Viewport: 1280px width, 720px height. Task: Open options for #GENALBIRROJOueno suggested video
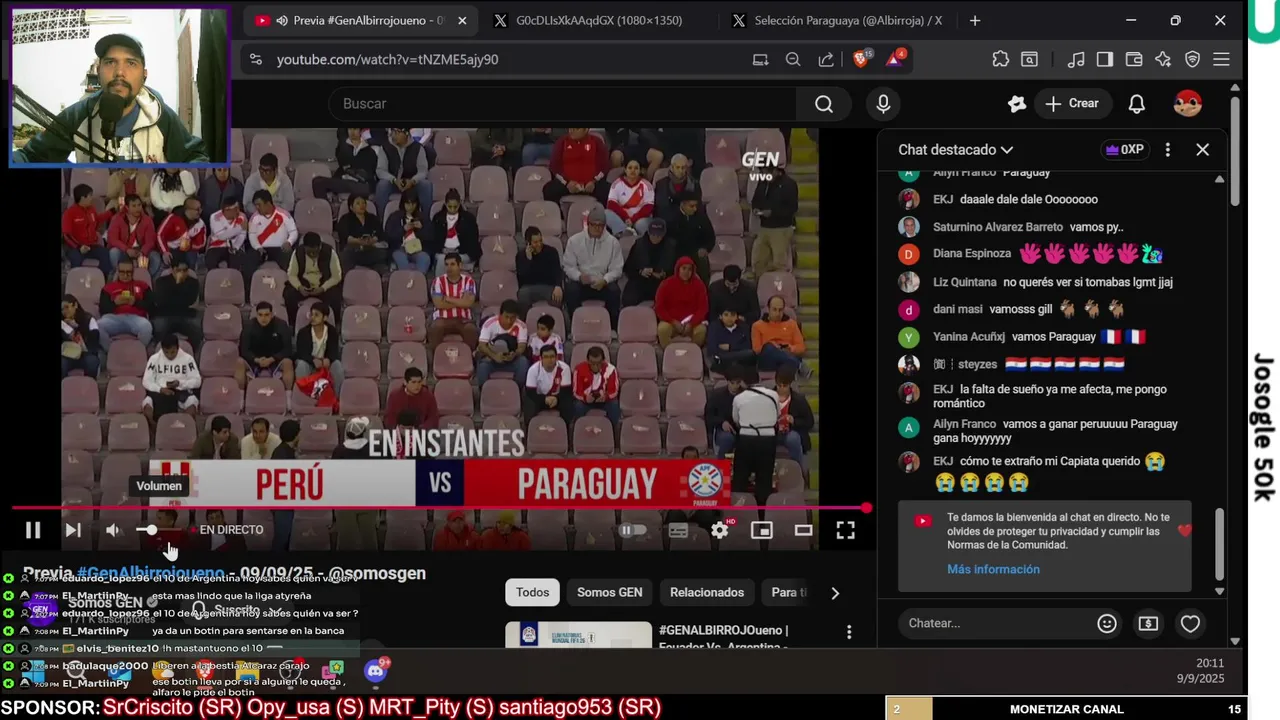point(849,632)
